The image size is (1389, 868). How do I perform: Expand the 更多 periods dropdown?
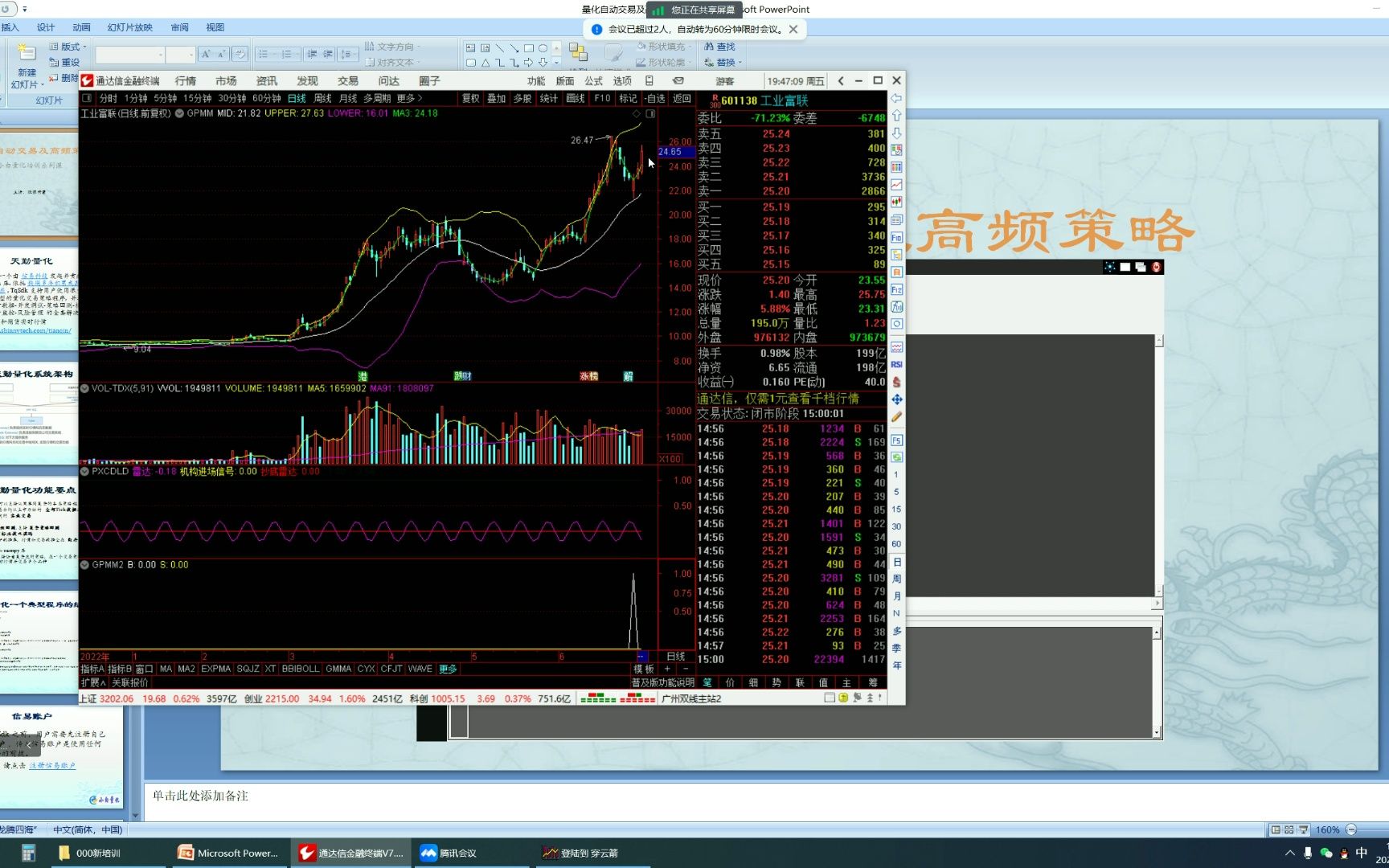tap(409, 98)
